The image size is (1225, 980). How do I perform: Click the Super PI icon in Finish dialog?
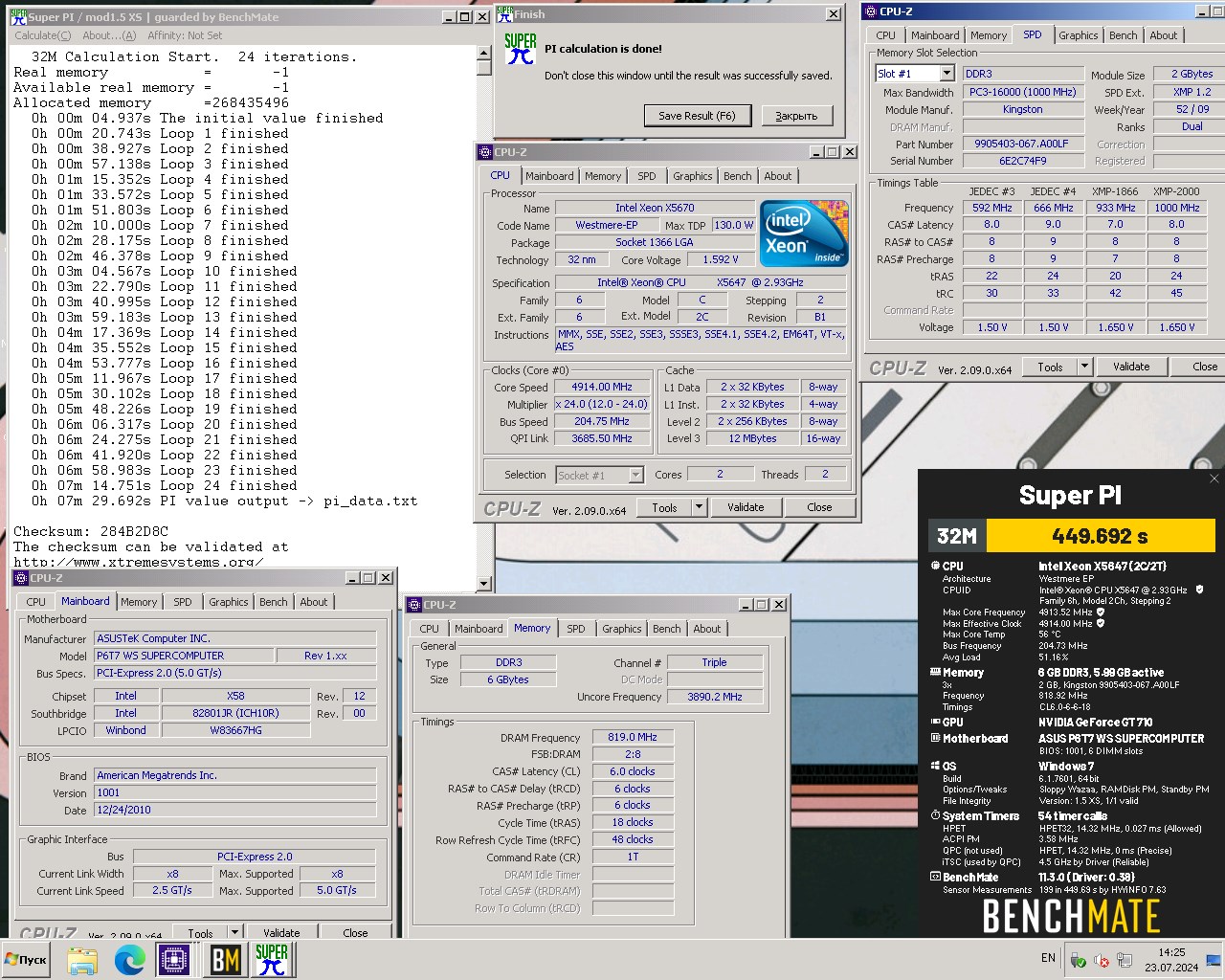(520, 48)
